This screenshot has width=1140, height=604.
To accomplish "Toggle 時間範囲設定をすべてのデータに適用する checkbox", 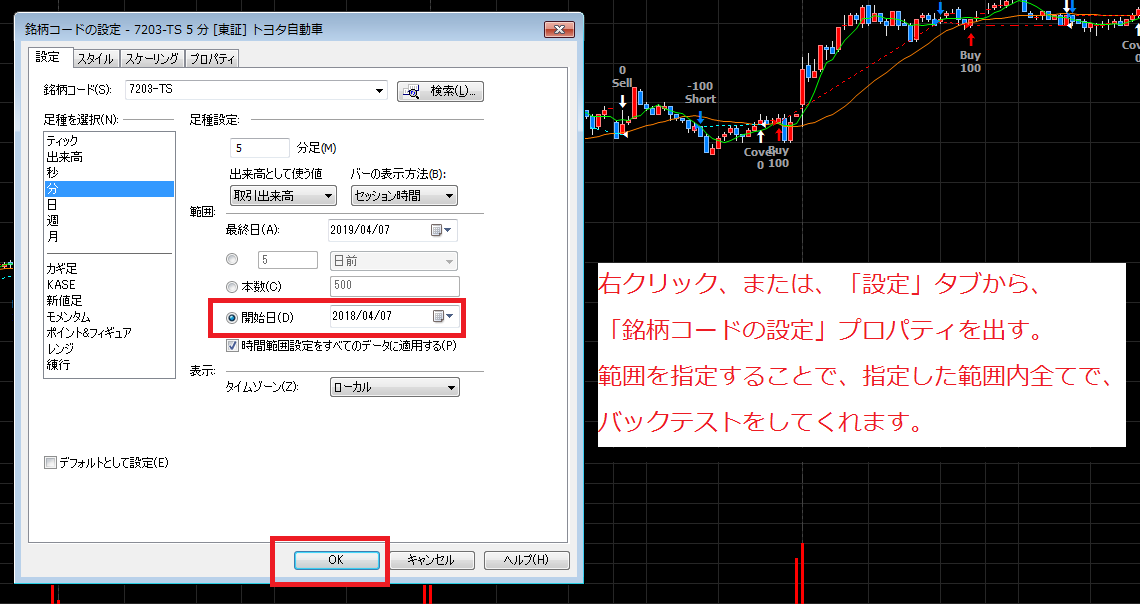I will pos(232,346).
